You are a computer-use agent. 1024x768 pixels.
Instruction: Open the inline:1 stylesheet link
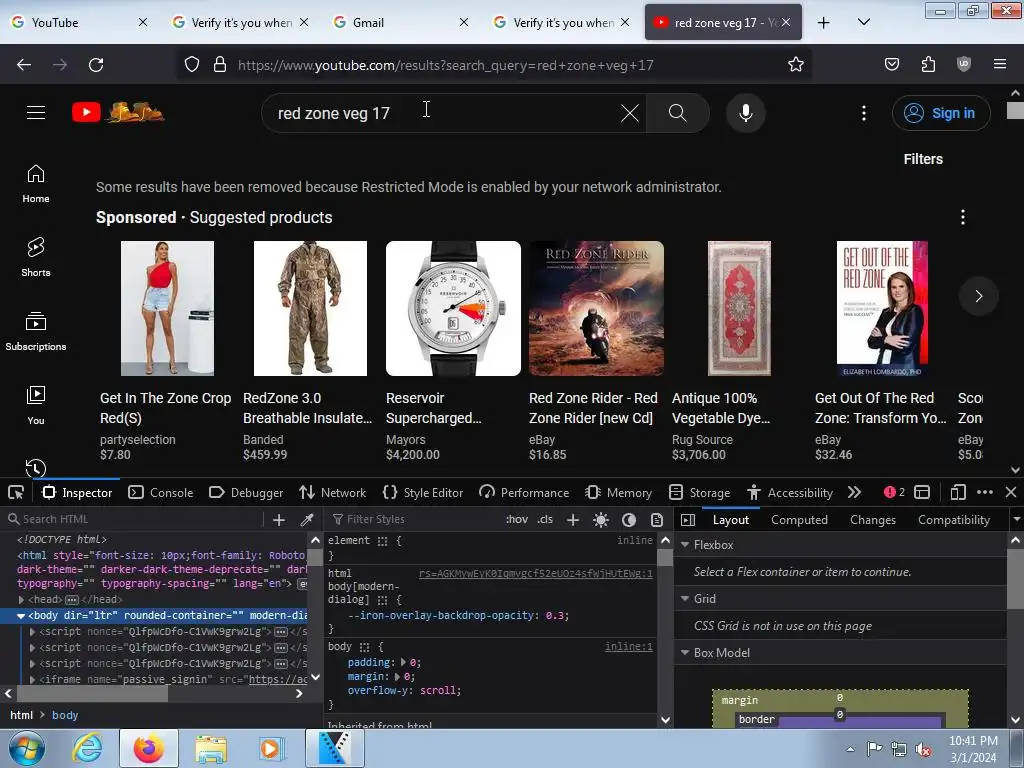pyautogui.click(x=628, y=647)
